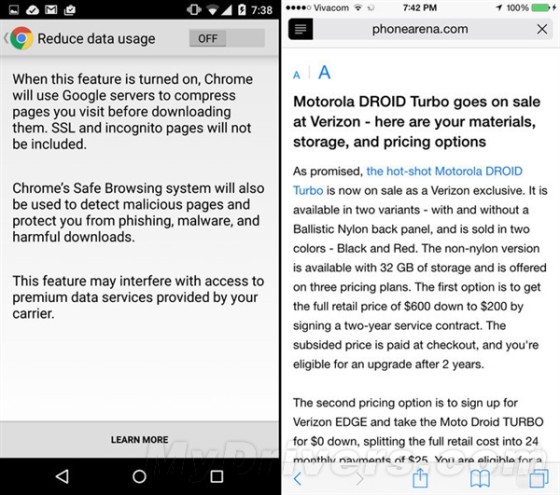Tap the phonearena.com address bar

coord(420,29)
